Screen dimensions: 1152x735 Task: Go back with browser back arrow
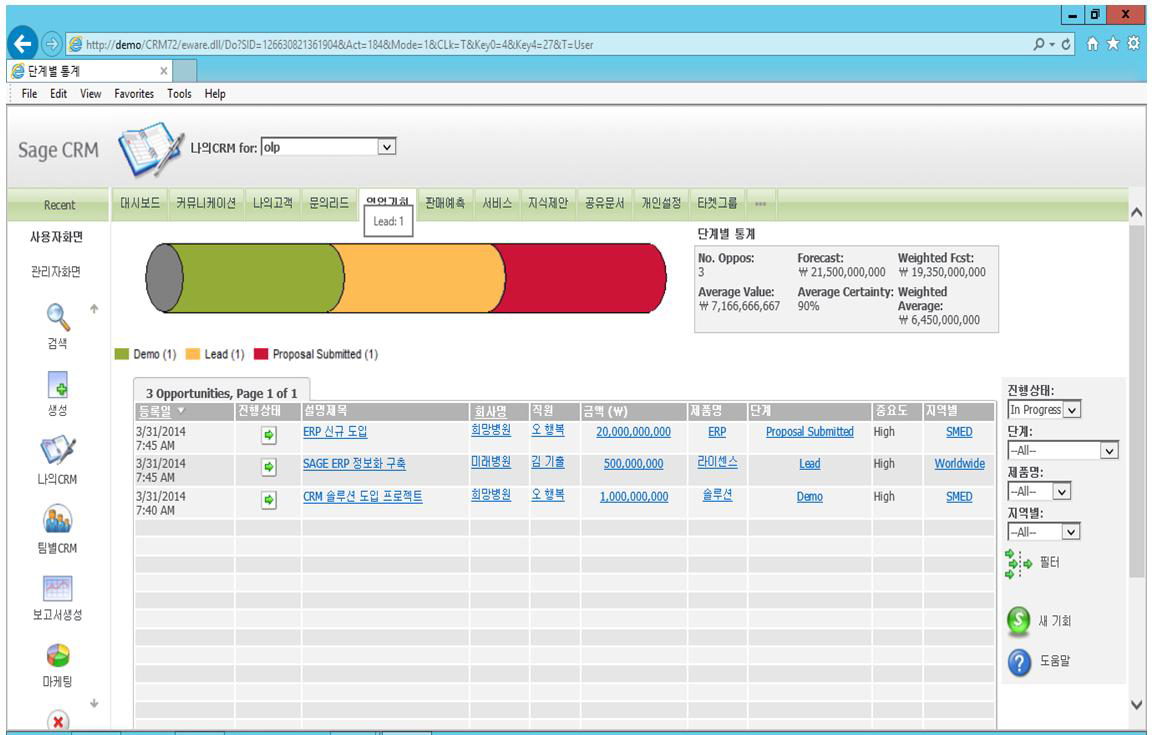point(23,44)
